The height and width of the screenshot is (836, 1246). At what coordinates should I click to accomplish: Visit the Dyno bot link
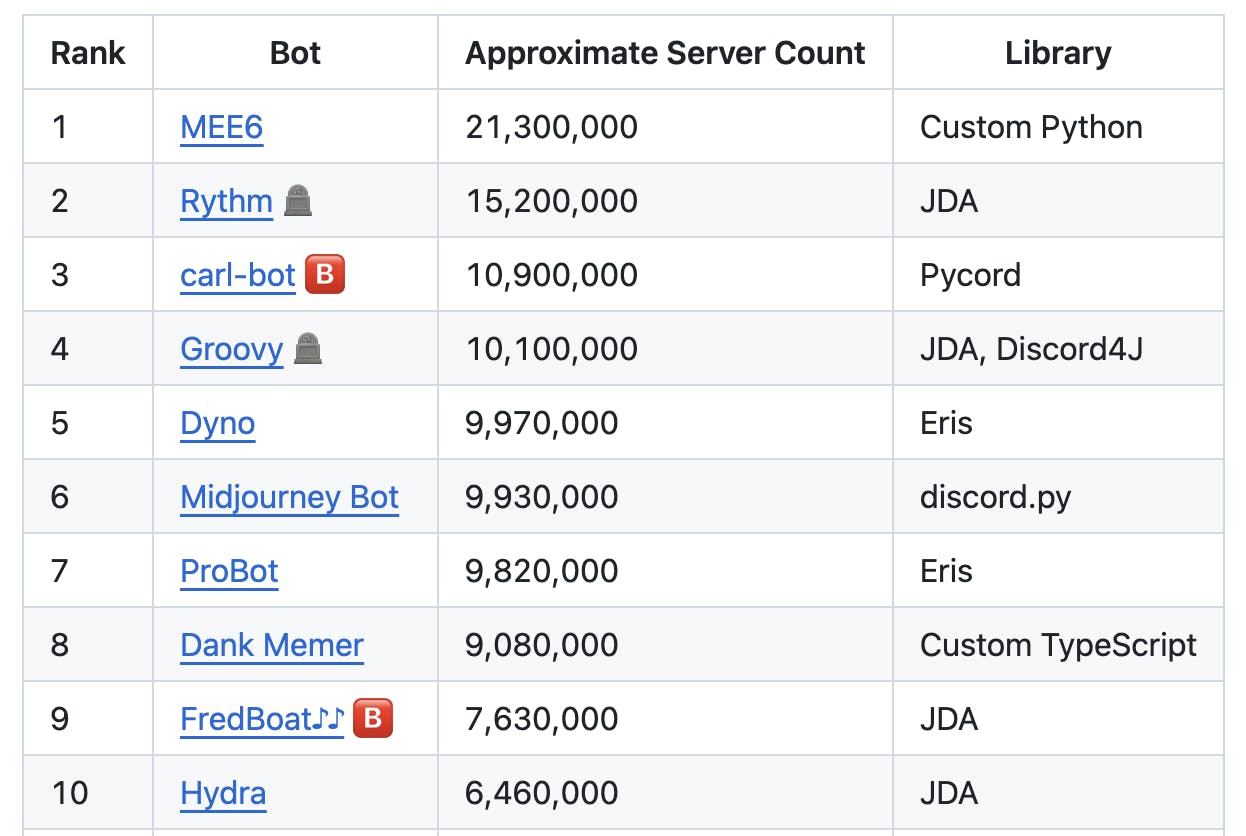[217, 423]
